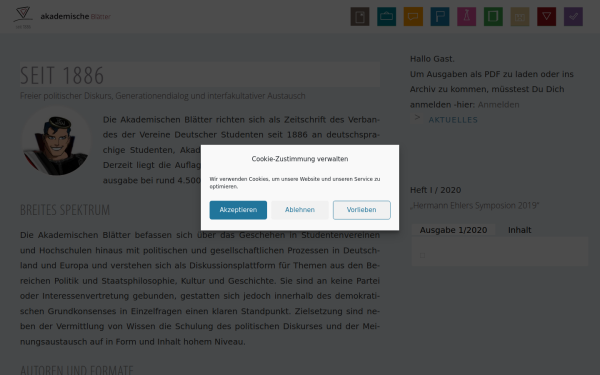Open the green page icon
This screenshot has width=600, height=375.
493,16
